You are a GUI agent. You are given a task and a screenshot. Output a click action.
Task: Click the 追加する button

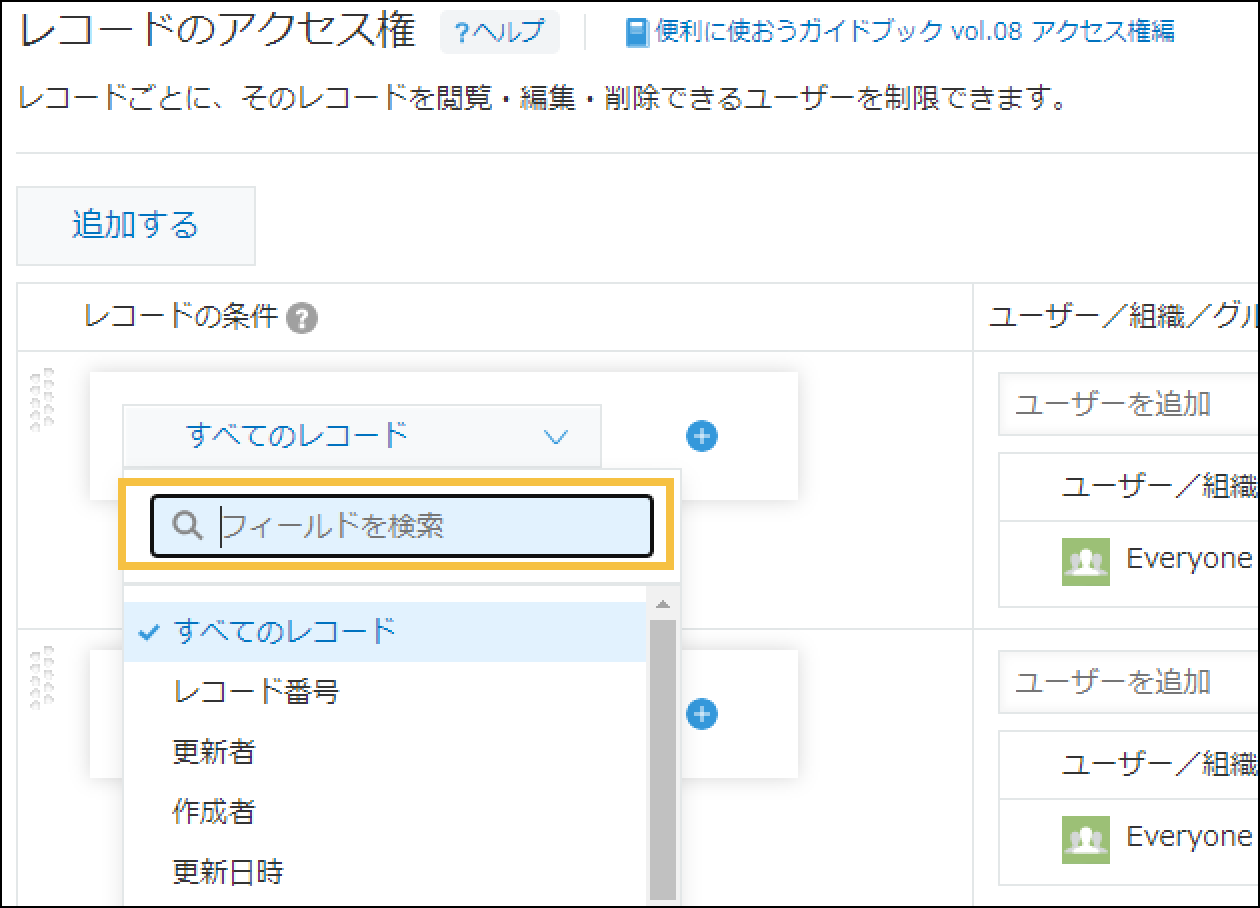point(135,225)
